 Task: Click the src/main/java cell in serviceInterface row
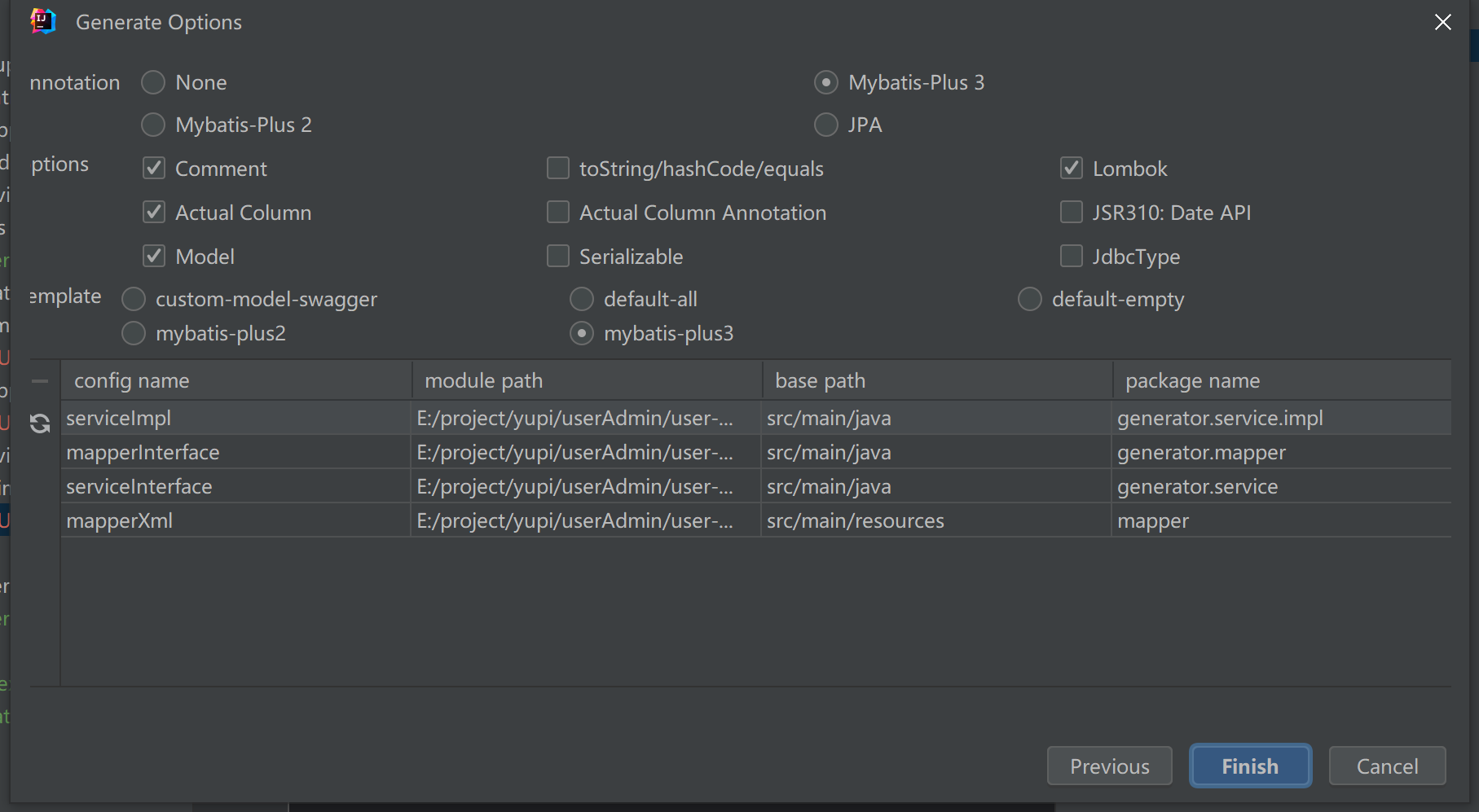point(936,486)
